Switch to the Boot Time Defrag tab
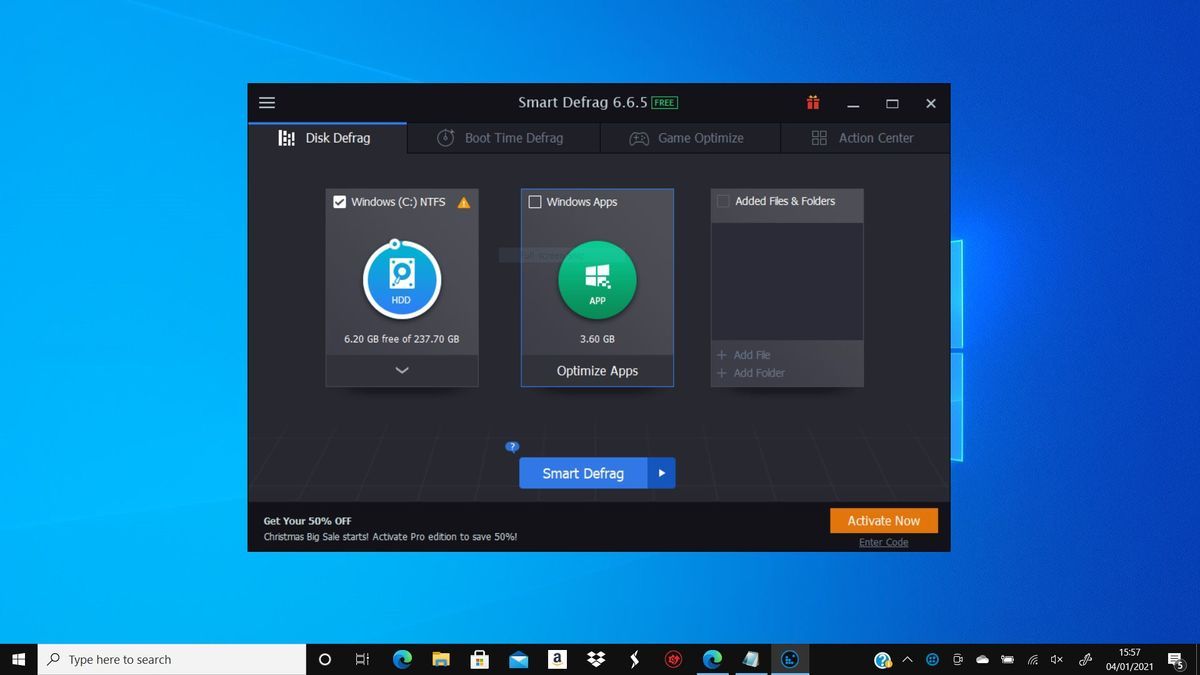 [x=503, y=138]
